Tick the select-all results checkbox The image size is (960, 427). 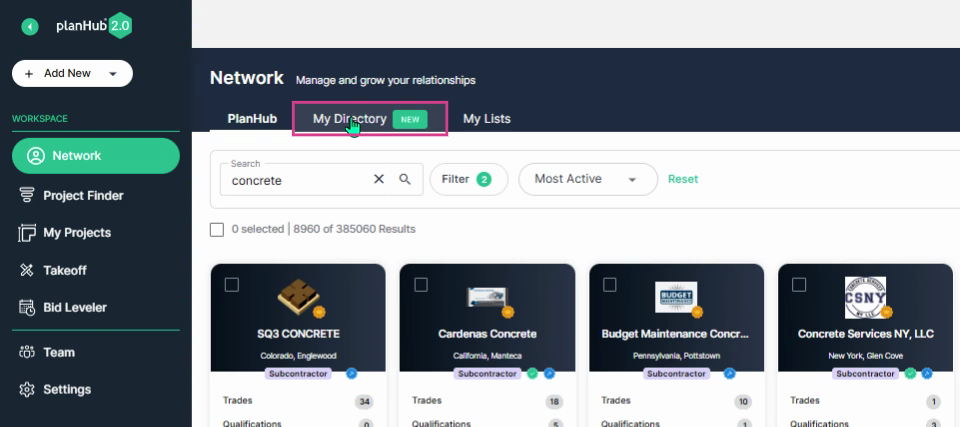coord(217,230)
